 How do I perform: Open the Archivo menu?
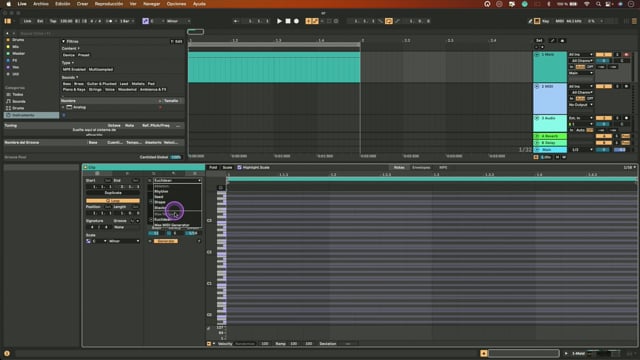(41, 4)
